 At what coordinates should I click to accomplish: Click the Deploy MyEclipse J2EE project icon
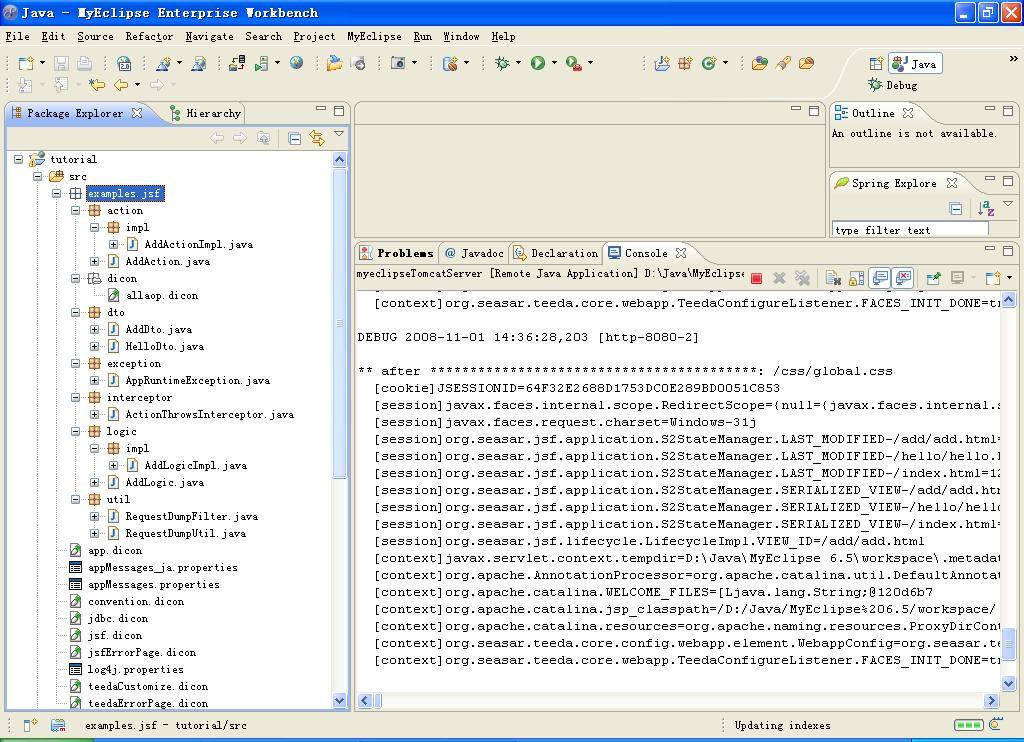point(237,63)
